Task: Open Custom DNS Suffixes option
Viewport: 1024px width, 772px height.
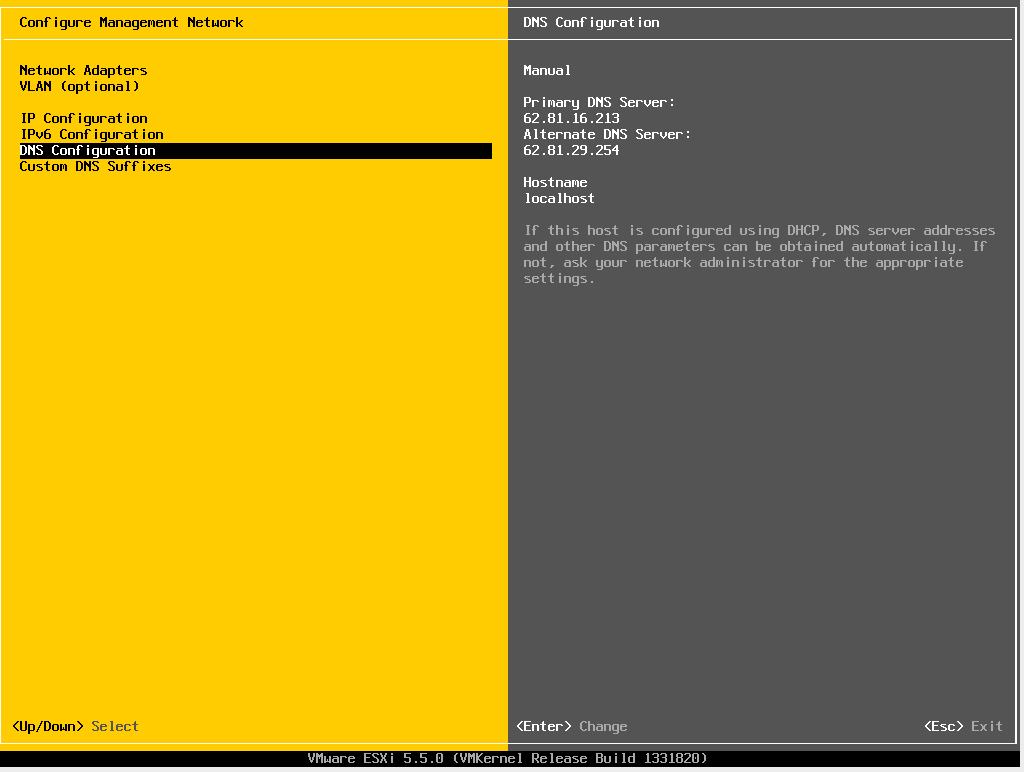Action: 95,166
